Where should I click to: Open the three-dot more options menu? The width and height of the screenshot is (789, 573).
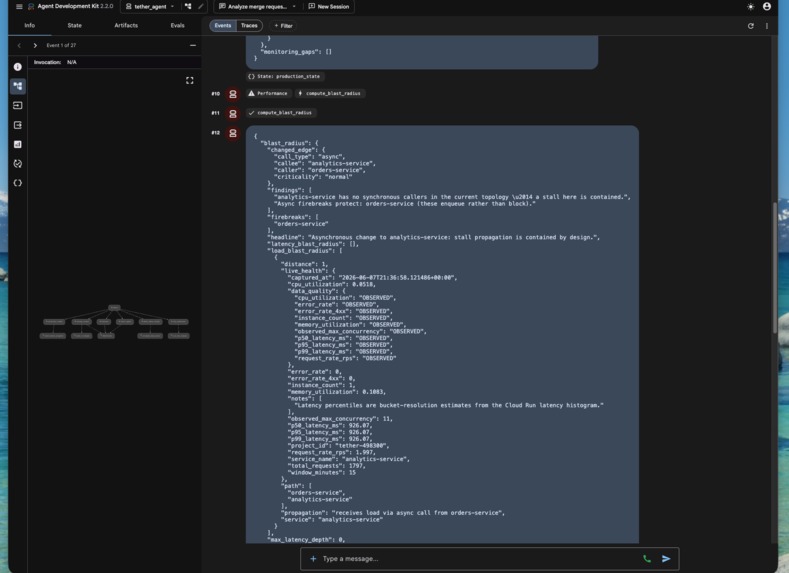(767, 26)
